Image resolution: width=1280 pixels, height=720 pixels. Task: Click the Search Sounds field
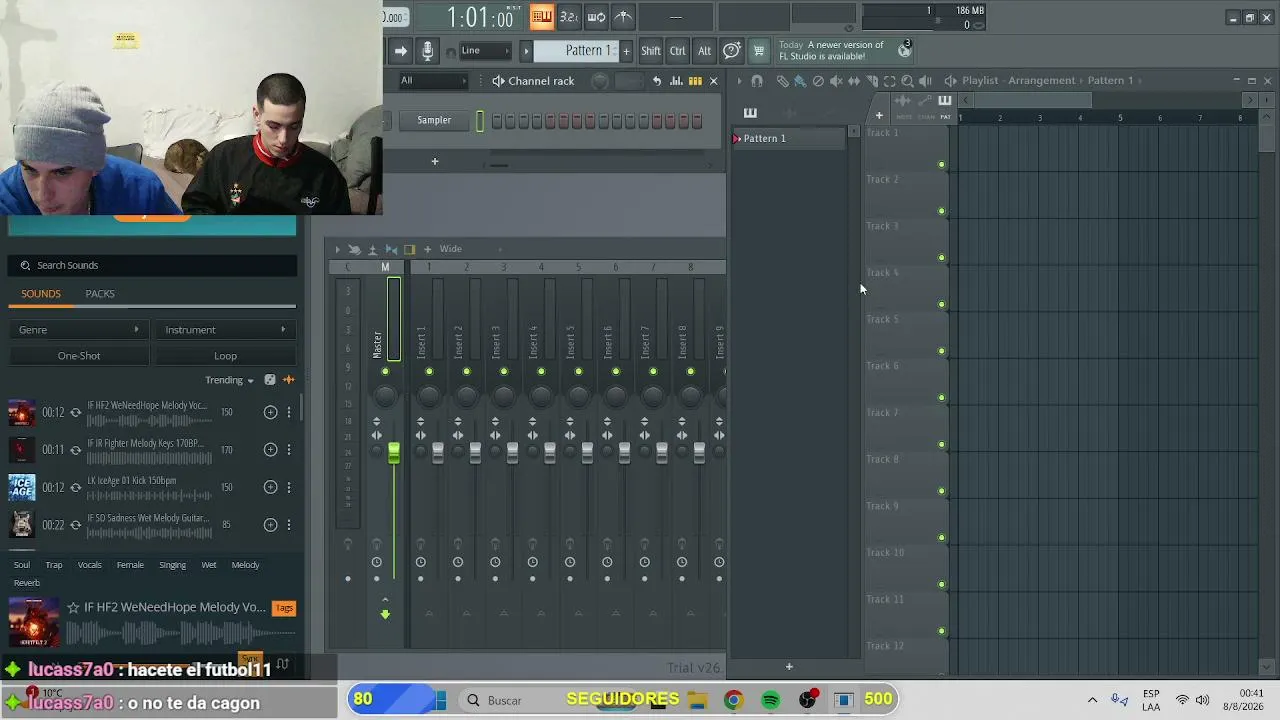153,265
